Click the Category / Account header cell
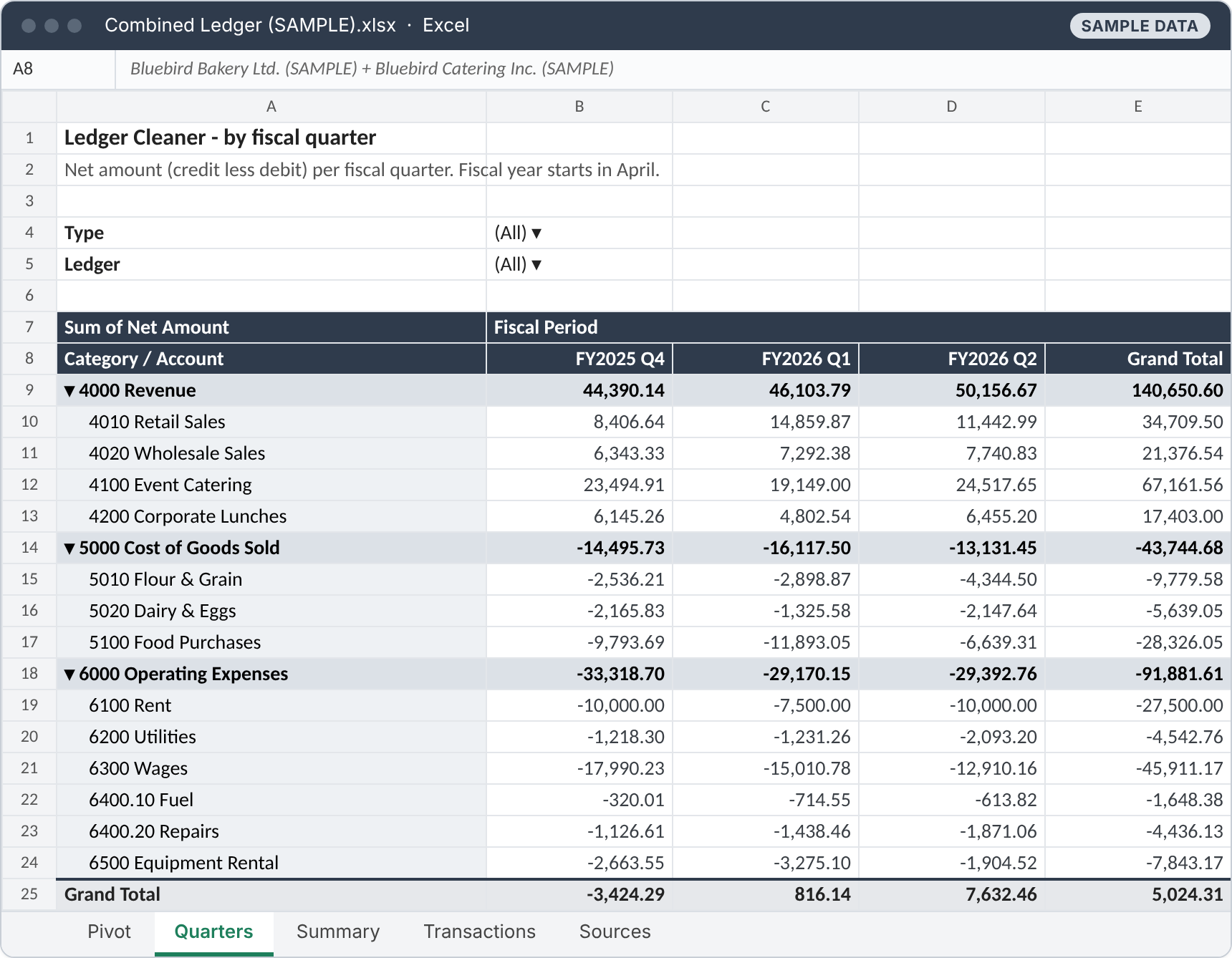Image resolution: width=1232 pixels, height=958 pixels. [x=271, y=359]
